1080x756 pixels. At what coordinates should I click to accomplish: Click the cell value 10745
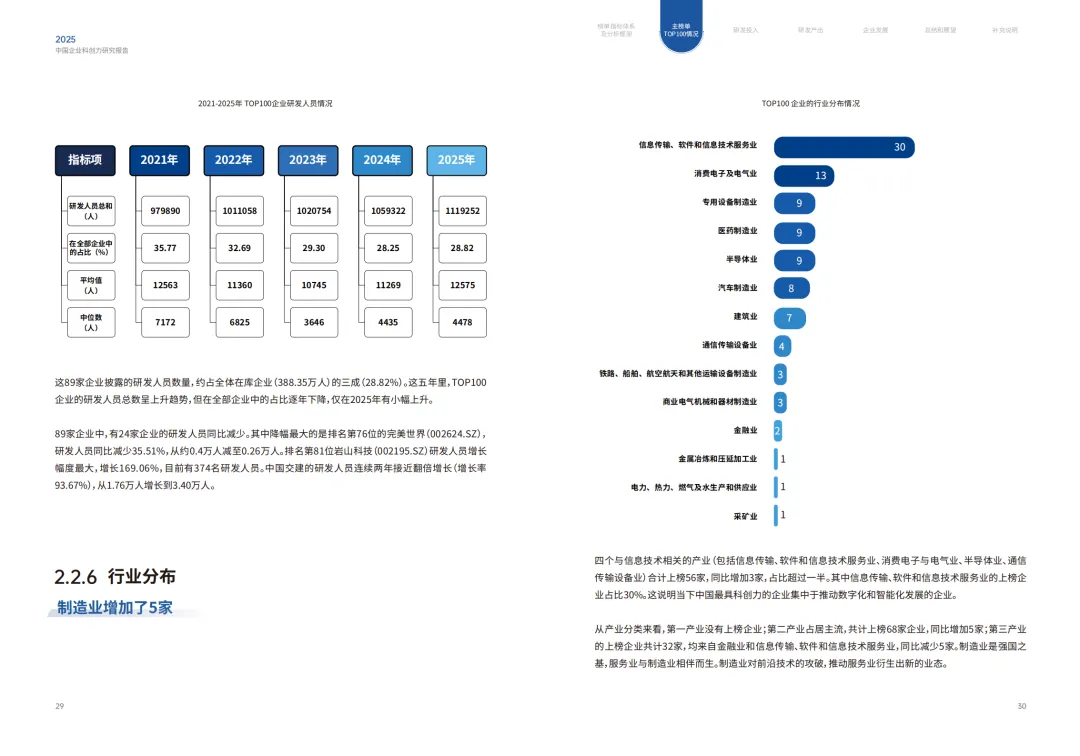pyautogui.click(x=314, y=285)
